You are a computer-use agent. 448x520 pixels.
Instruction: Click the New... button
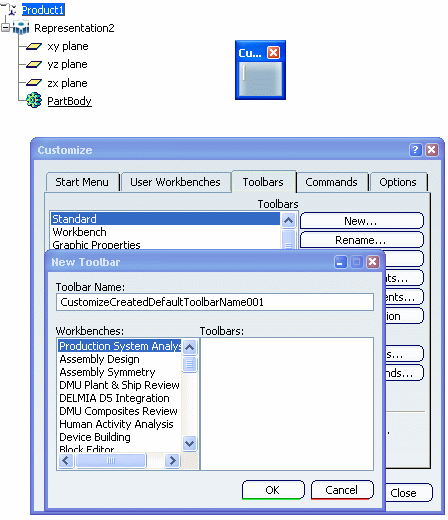[x=362, y=221]
